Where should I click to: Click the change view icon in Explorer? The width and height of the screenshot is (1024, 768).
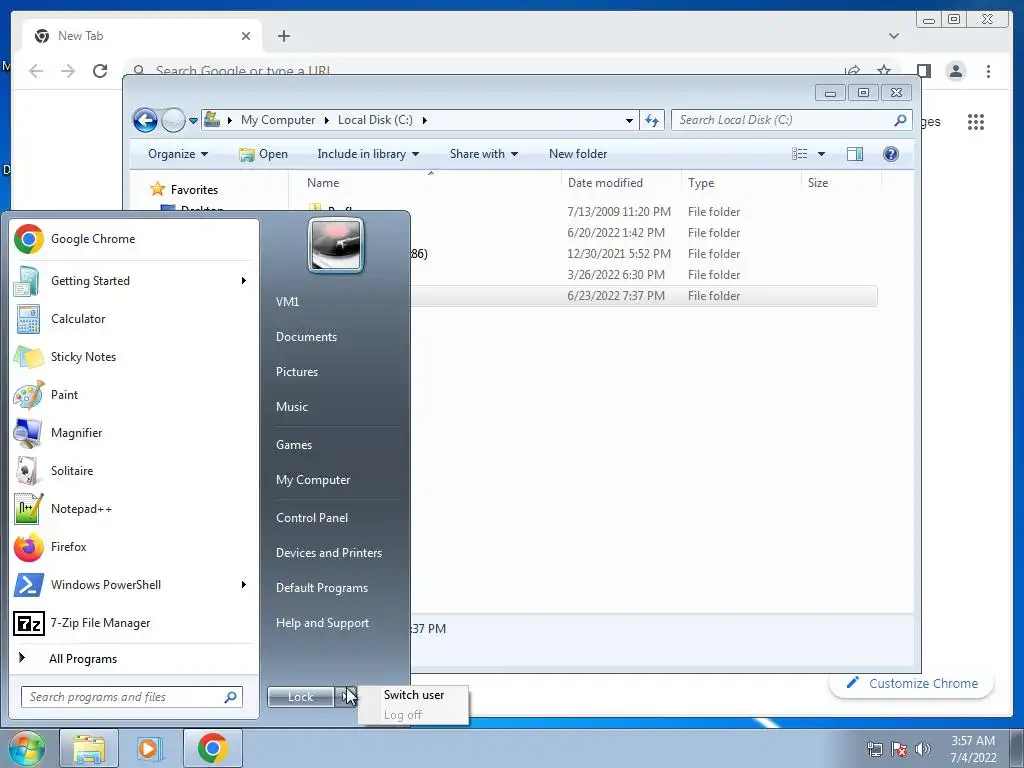(800, 154)
